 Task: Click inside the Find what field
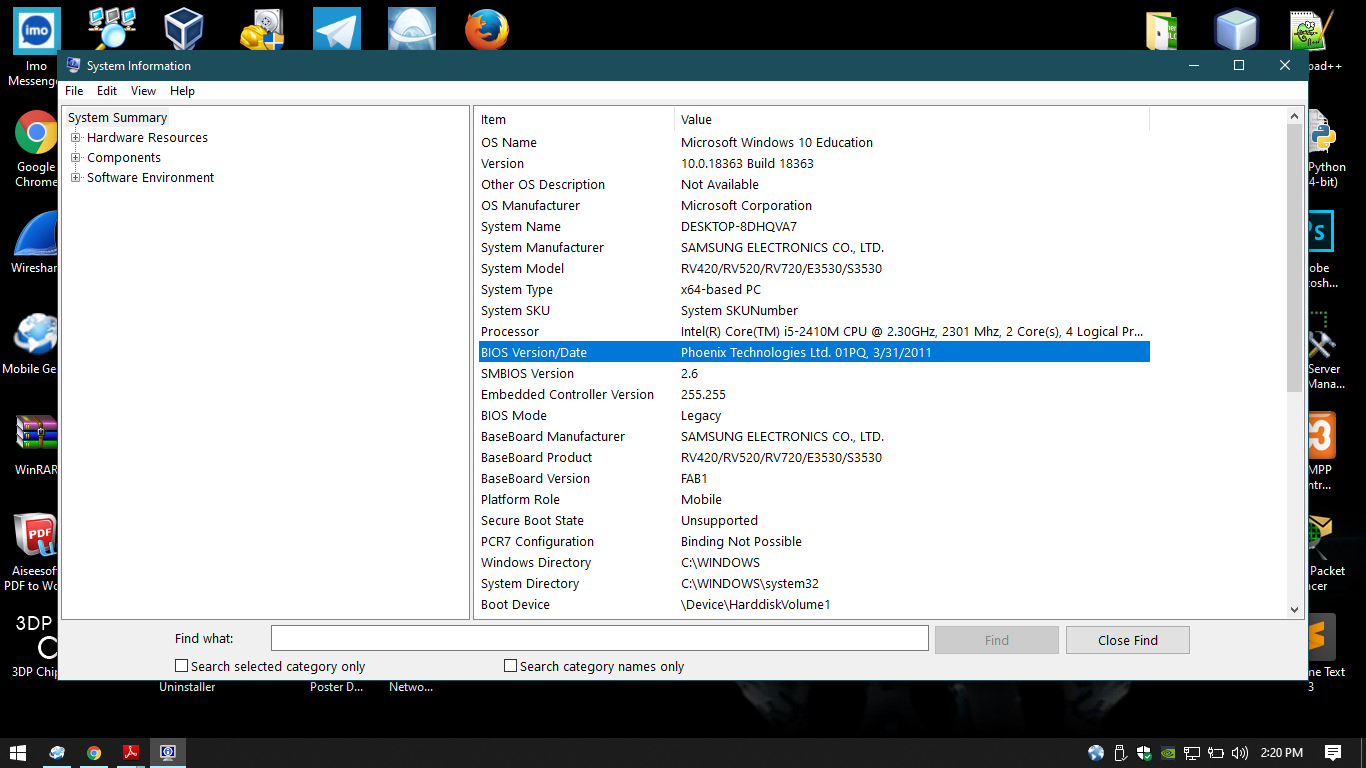click(x=598, y=637)
